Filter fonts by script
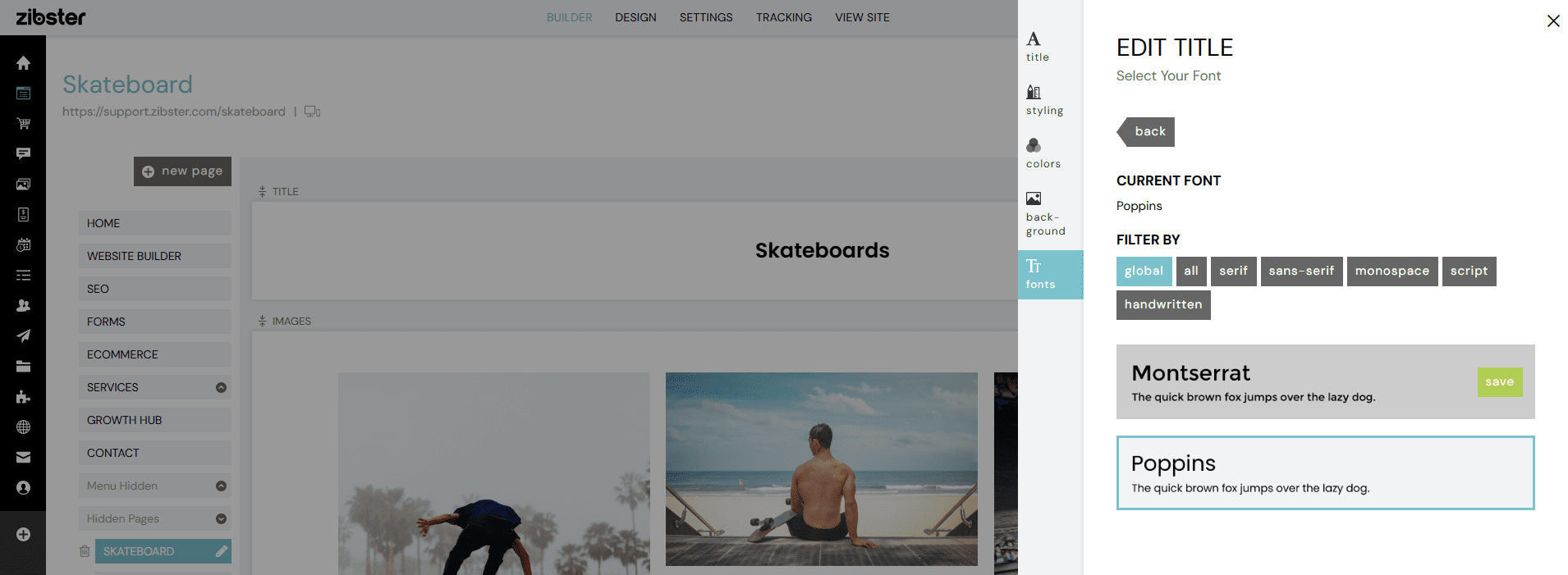Image resolution: width=1568 pixels, height=575 pixels. pos(1469,272)
